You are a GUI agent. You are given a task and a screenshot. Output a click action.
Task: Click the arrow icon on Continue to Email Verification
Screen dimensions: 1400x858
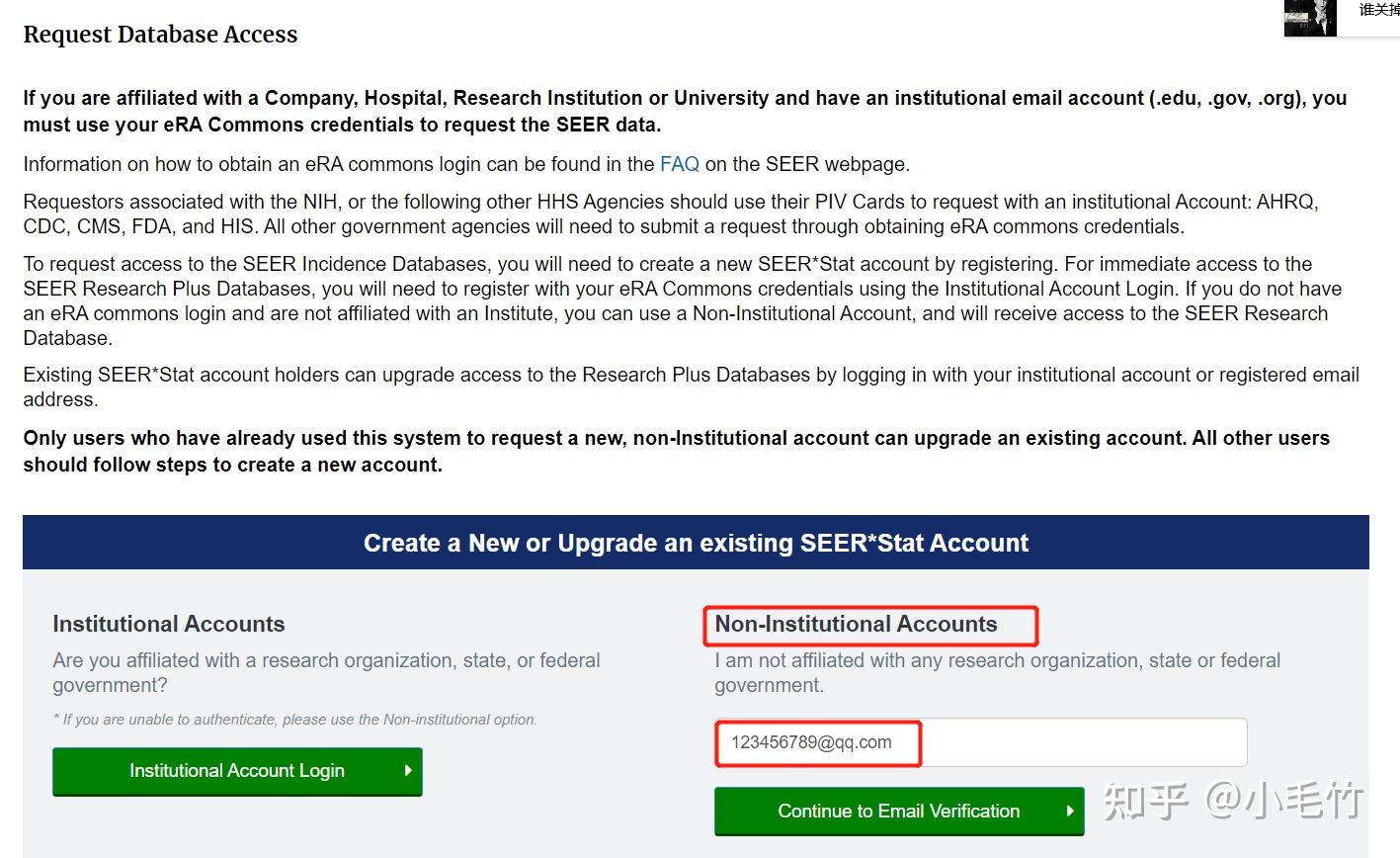1071,811
